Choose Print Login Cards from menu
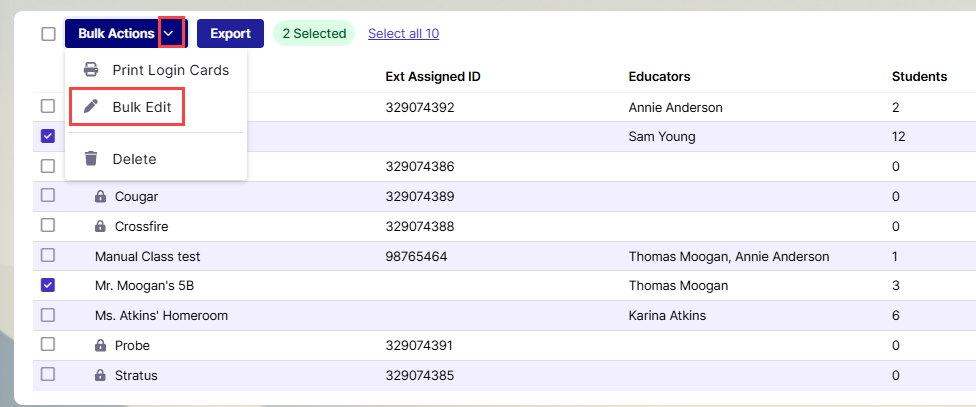Image resolution: width=976 pixels, height=407 pixels. 156,70
